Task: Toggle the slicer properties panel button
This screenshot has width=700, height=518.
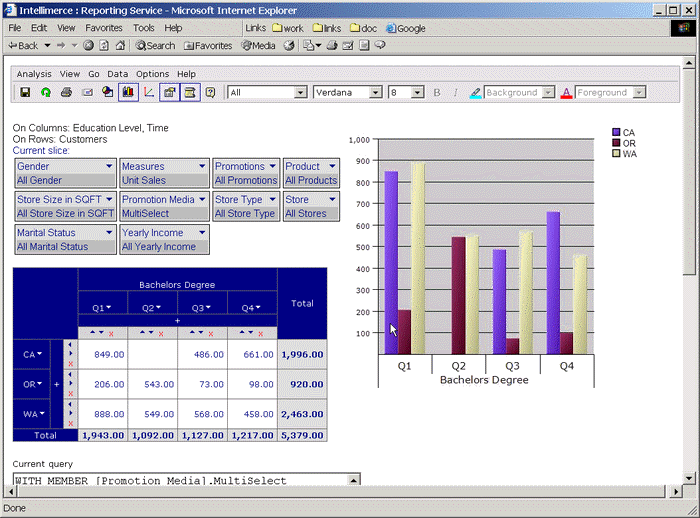Action: [x=169, y=92]
